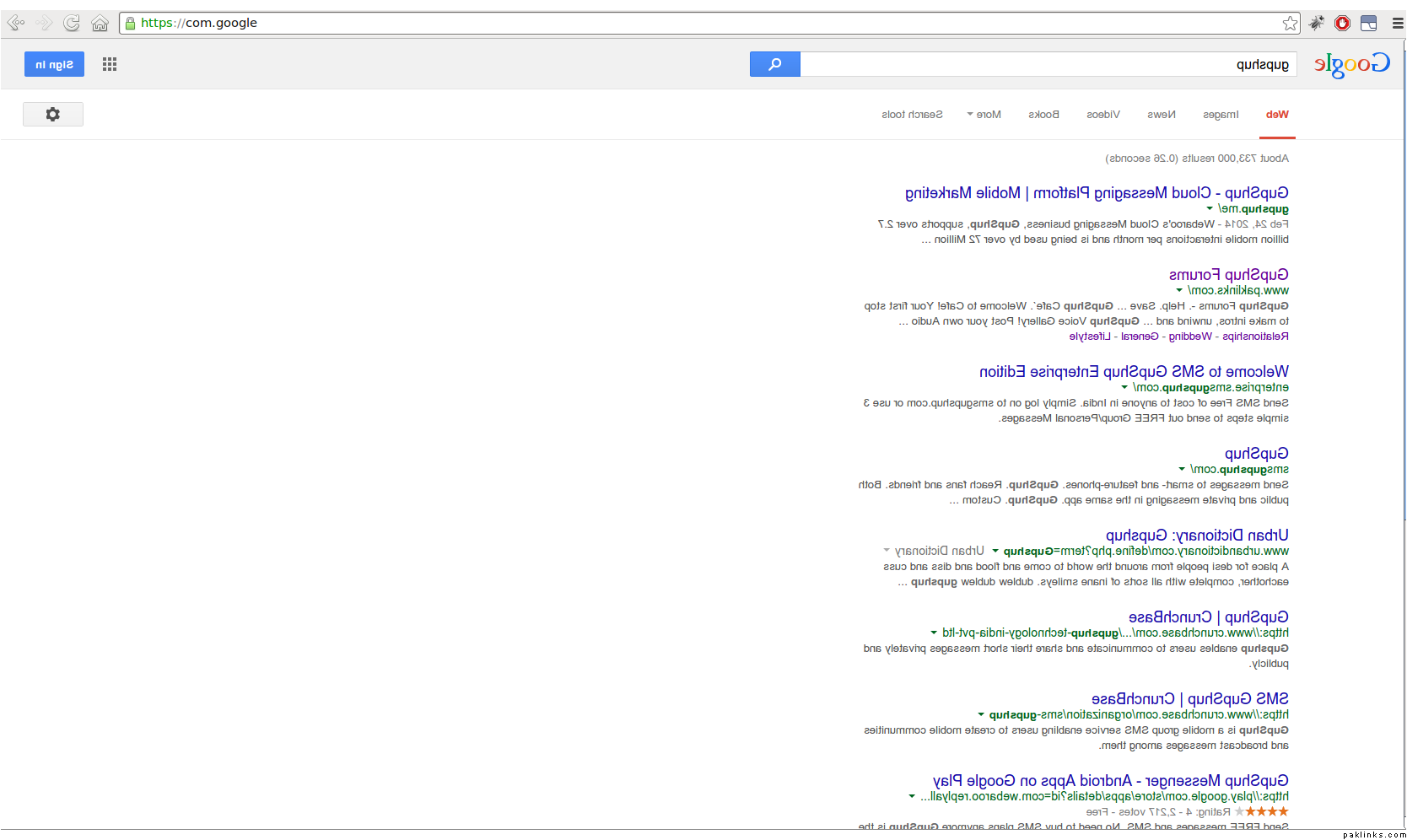This screenshot has width=1407, height=840.
Task: Switch to the mirrored Images tab
Action: 1220,115
